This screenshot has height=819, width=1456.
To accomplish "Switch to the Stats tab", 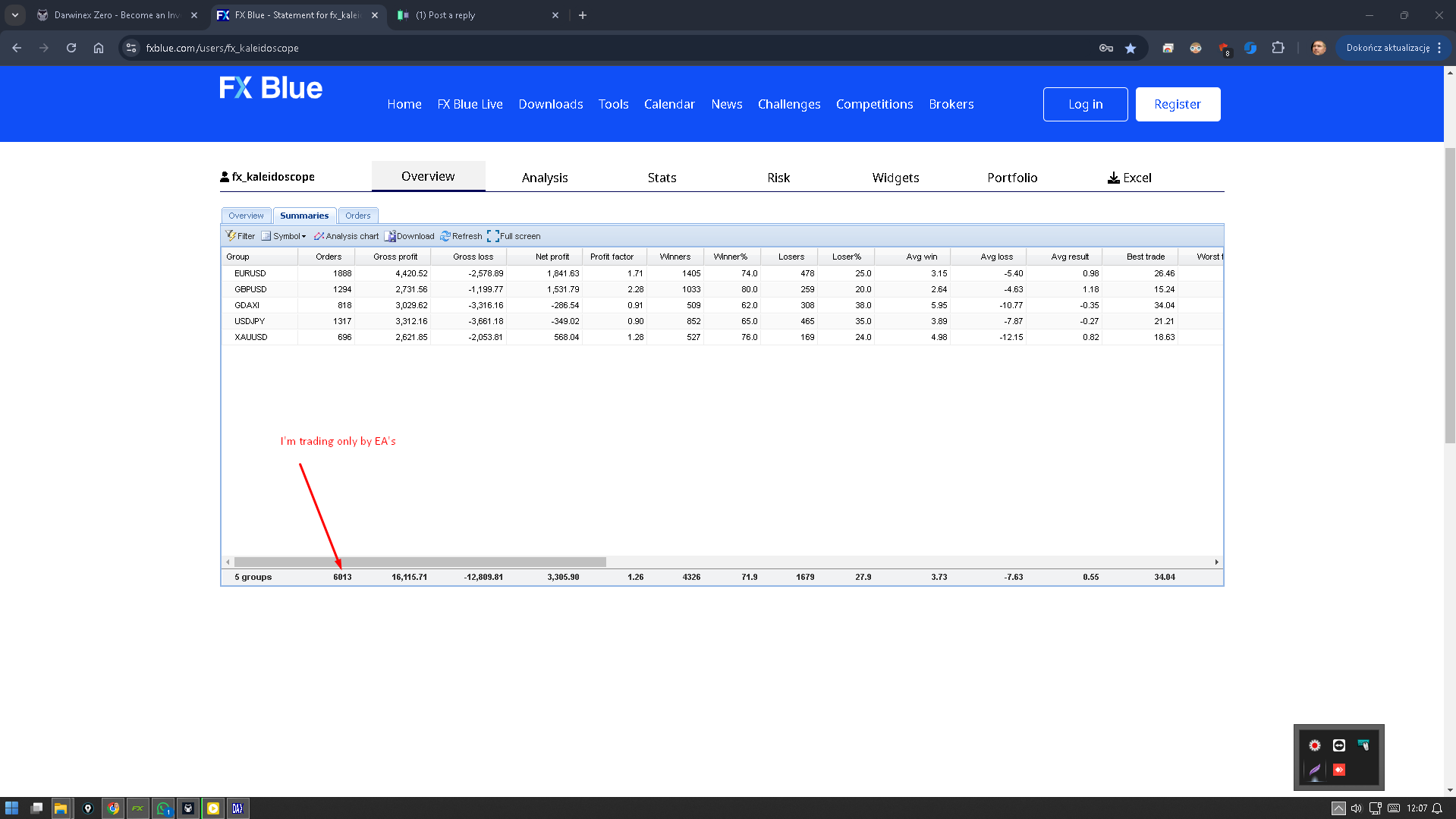I will (662, 178).
